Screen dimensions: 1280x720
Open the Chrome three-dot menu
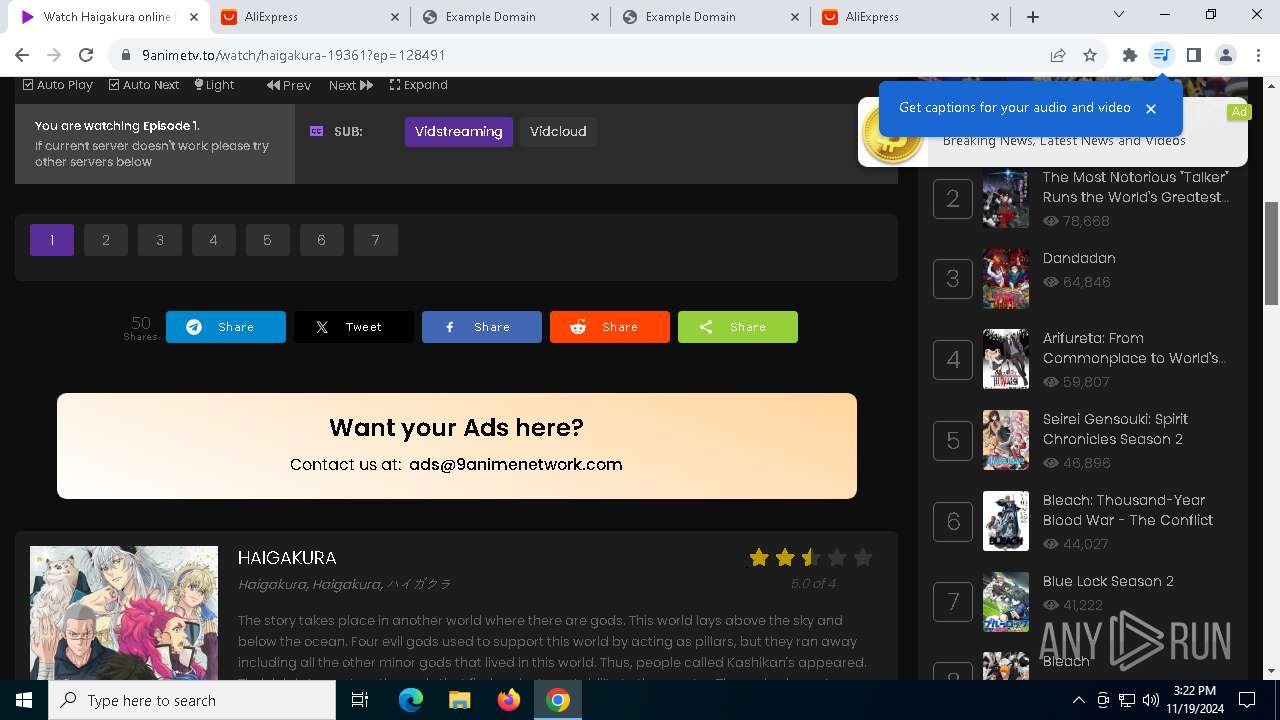coord(1257,56)
